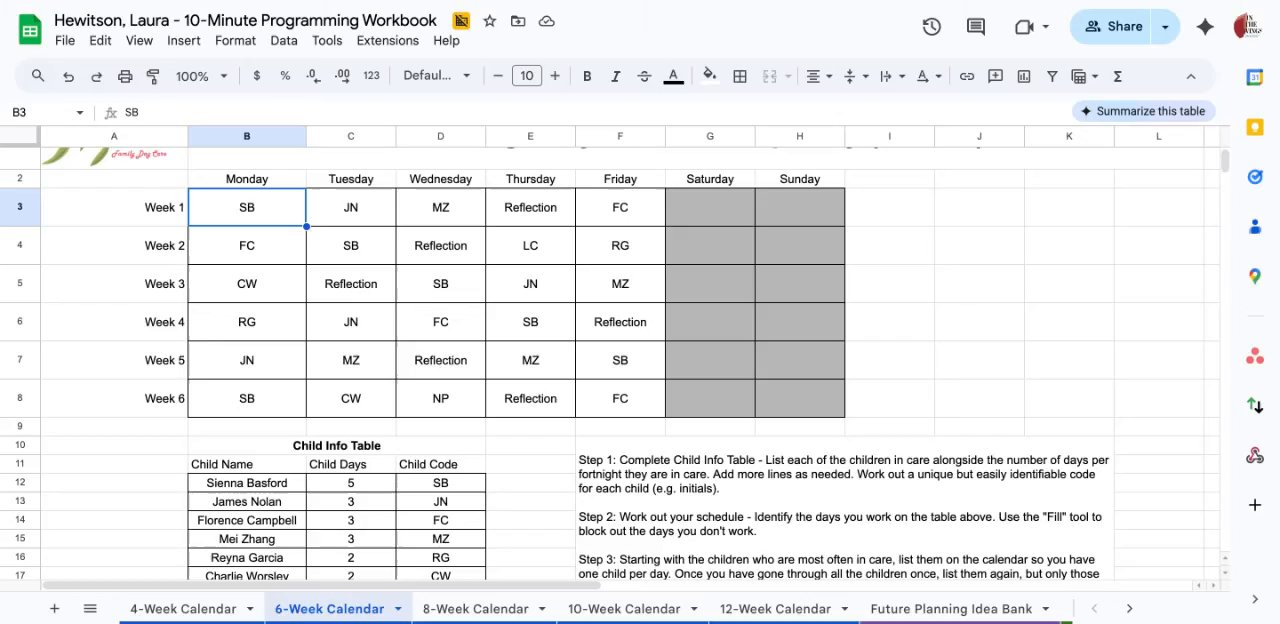
Task: Format as currency
Action: click(x=257, y=76)
